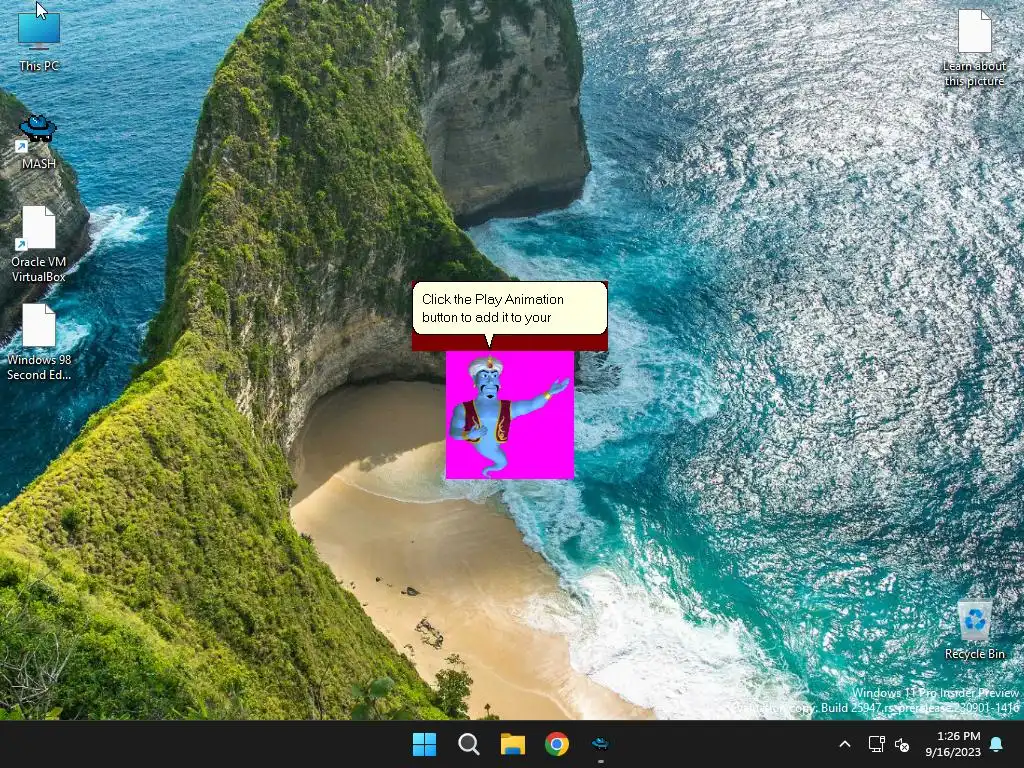Click the Genie speech balloon
The width and height of the screenshot is (1024, 768).
click(x=509, y=310)
